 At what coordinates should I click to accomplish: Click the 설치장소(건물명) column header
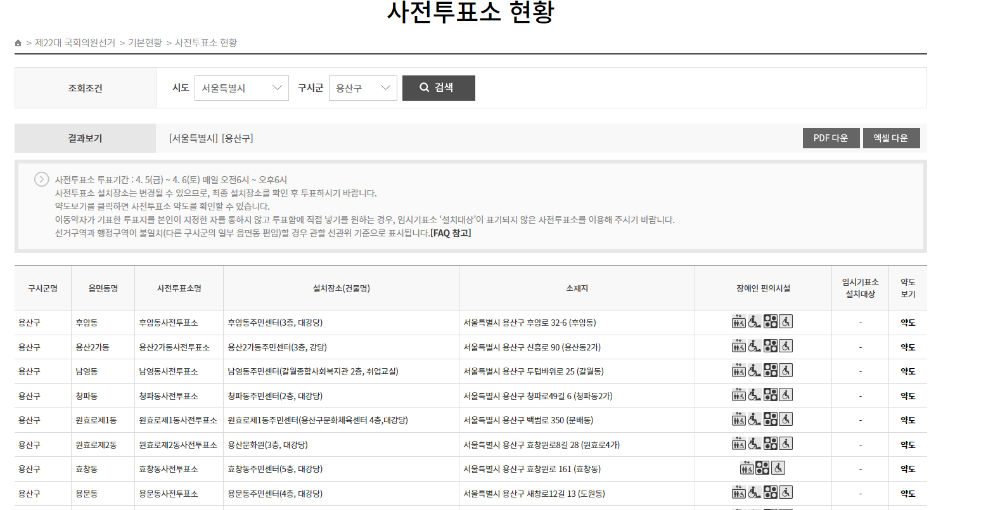coord(341,288)
